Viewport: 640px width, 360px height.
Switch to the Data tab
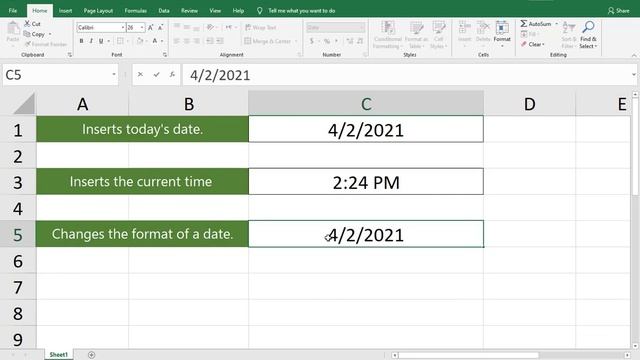pyautogui.click(x=164, y=11)
